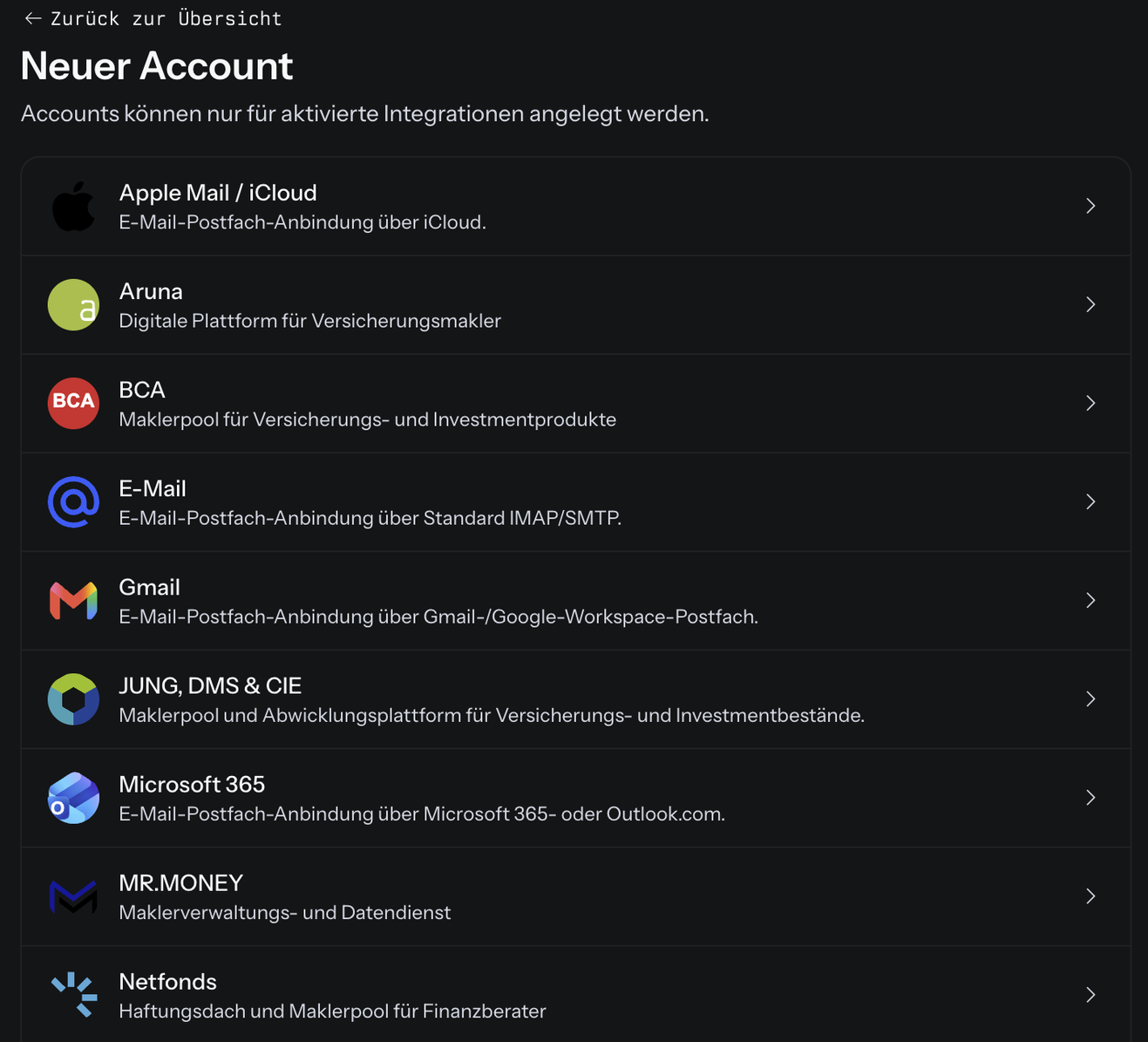Click 'Maklerpool für Versicherungs- und Investmentprodukte' text
Image resolution: width=1148 pixels, height=1042 pixels.
pyautogui.click(x=367, y=419)
